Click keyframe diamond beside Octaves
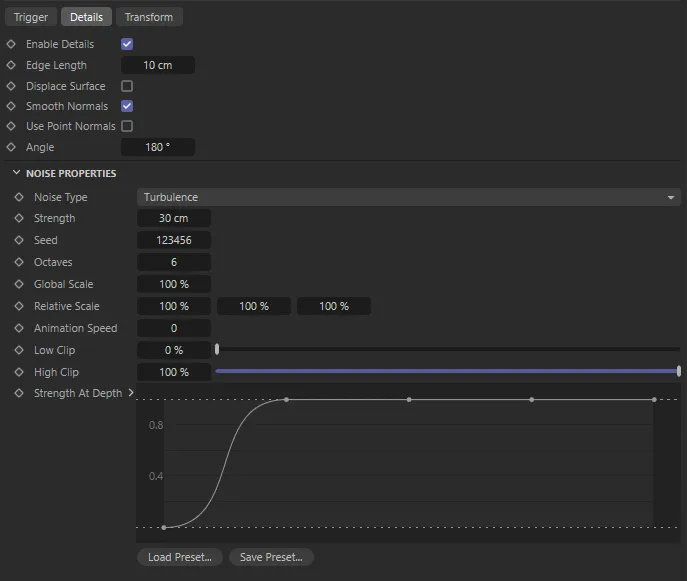The image size is (687, 581). (19, 262)
